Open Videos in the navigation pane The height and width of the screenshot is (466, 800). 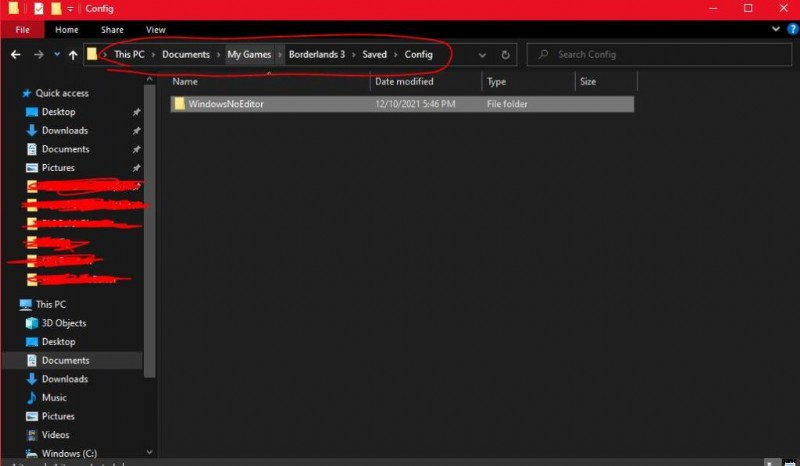tap(55, 435)
